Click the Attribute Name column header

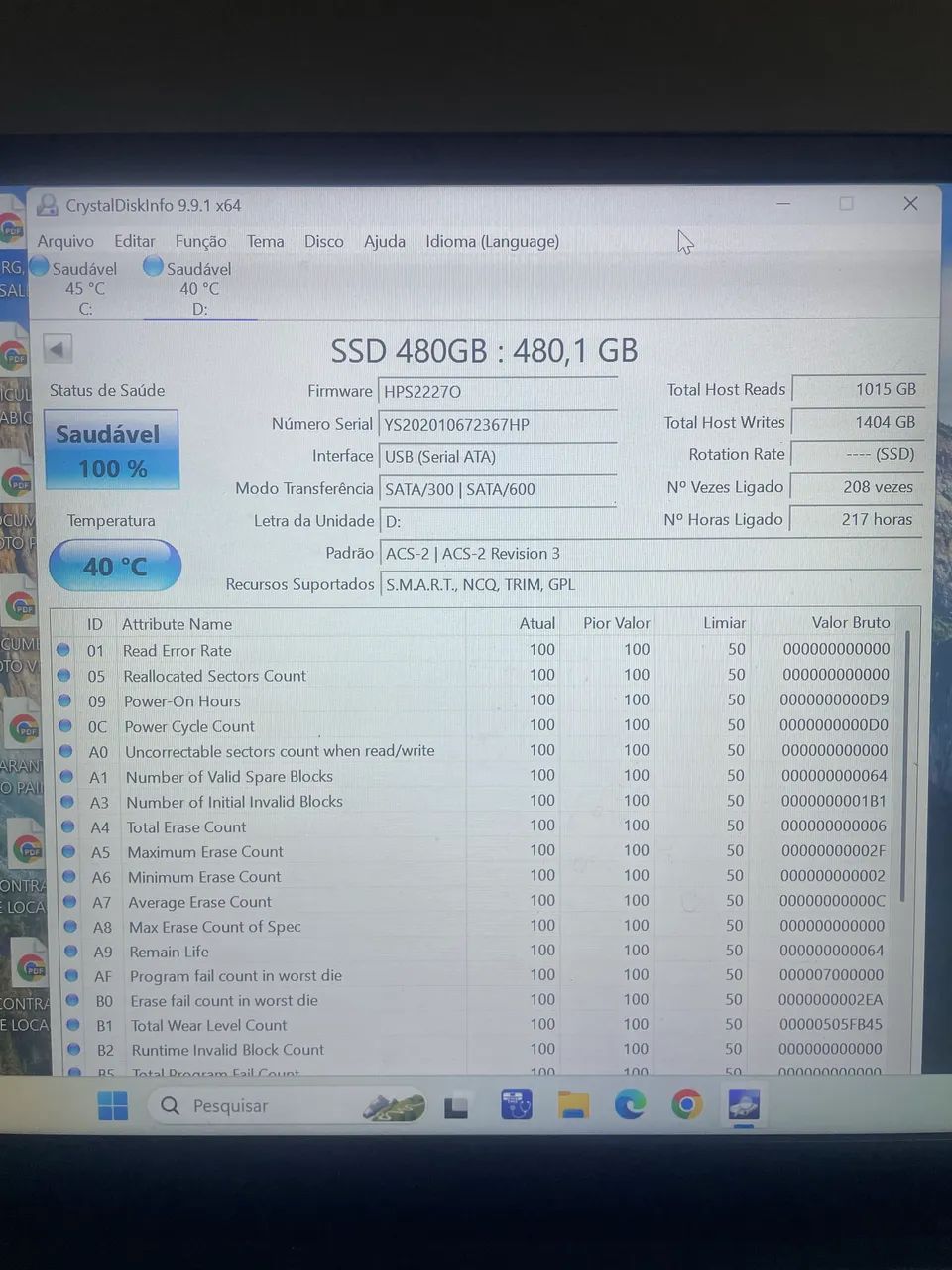coord(177,624)
